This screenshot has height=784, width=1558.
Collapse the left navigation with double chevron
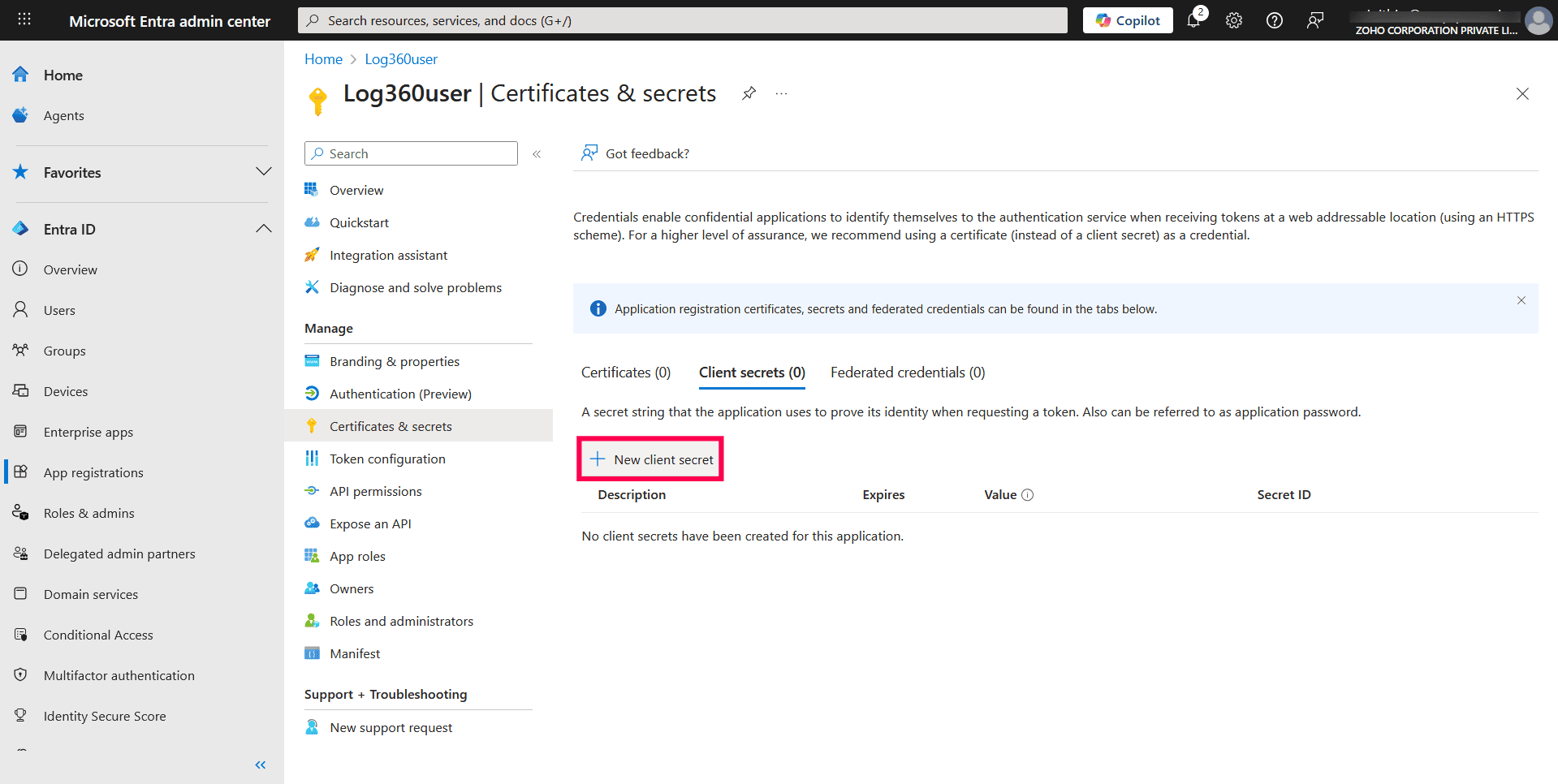coord(261,764)
